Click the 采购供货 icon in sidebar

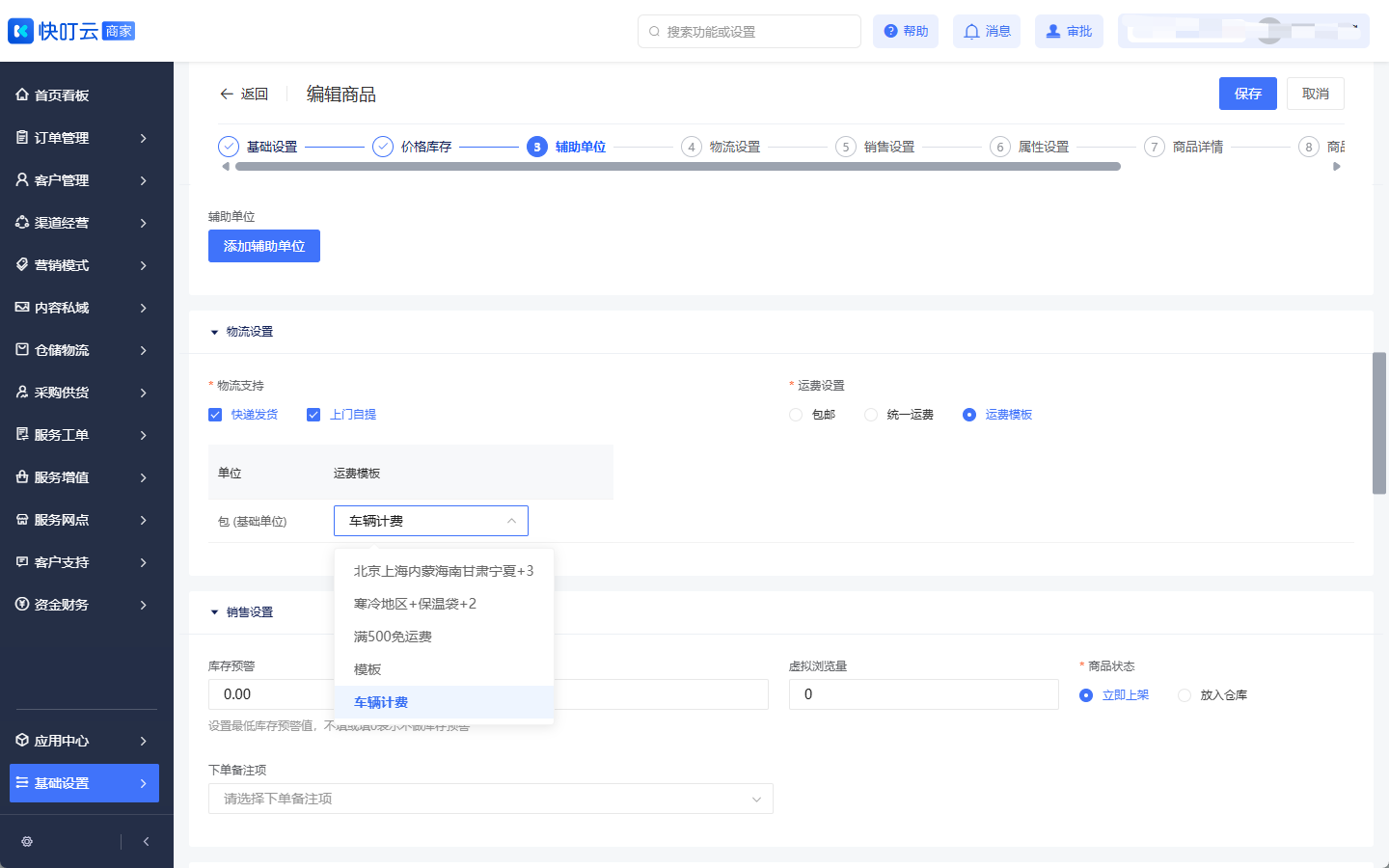click(x=22, y=392)
